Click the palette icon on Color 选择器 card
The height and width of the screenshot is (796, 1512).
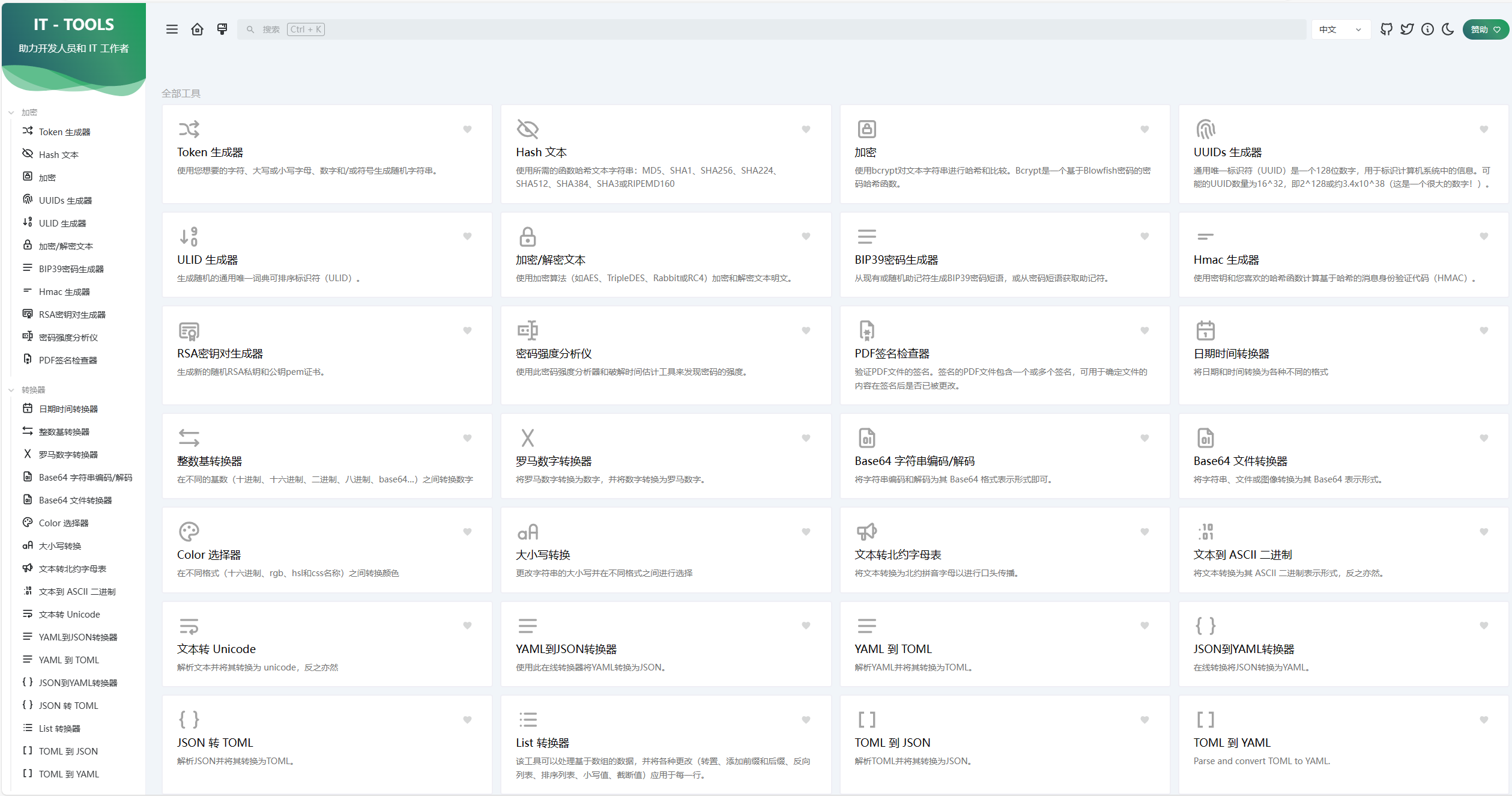(x=189, y=532)
